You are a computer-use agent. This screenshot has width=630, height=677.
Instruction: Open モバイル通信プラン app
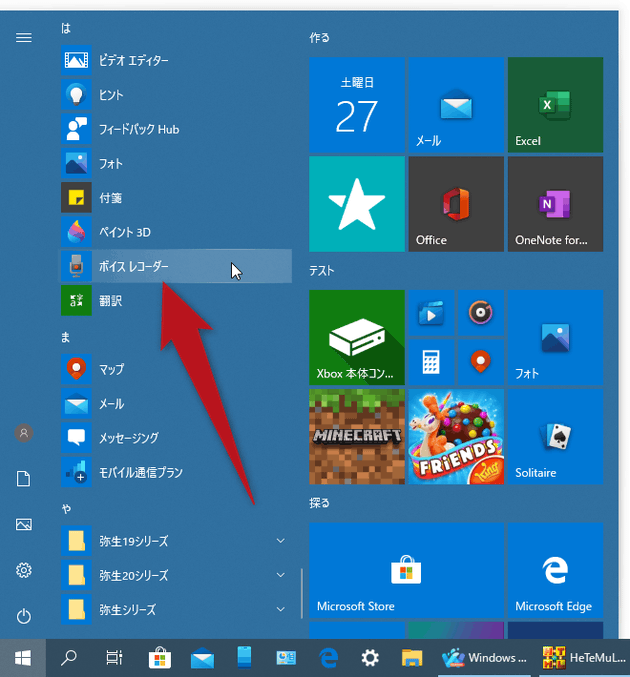tap(176, 472)
